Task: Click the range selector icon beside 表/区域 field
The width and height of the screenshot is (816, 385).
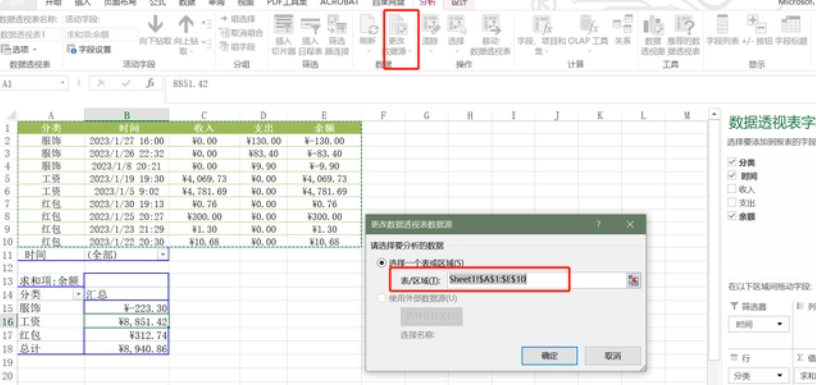Action: [x=633, y=280]
